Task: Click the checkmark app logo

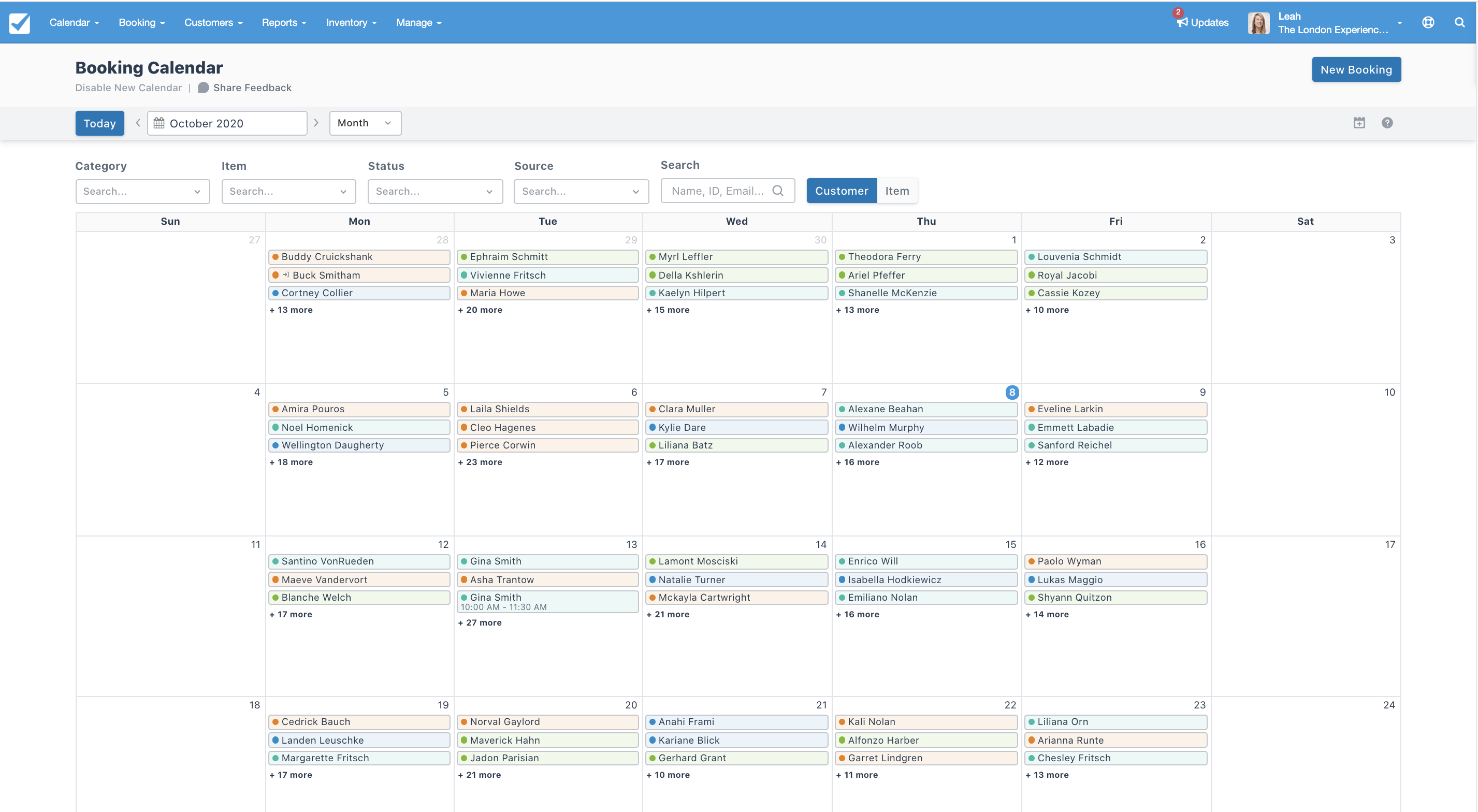Action: 20,23
